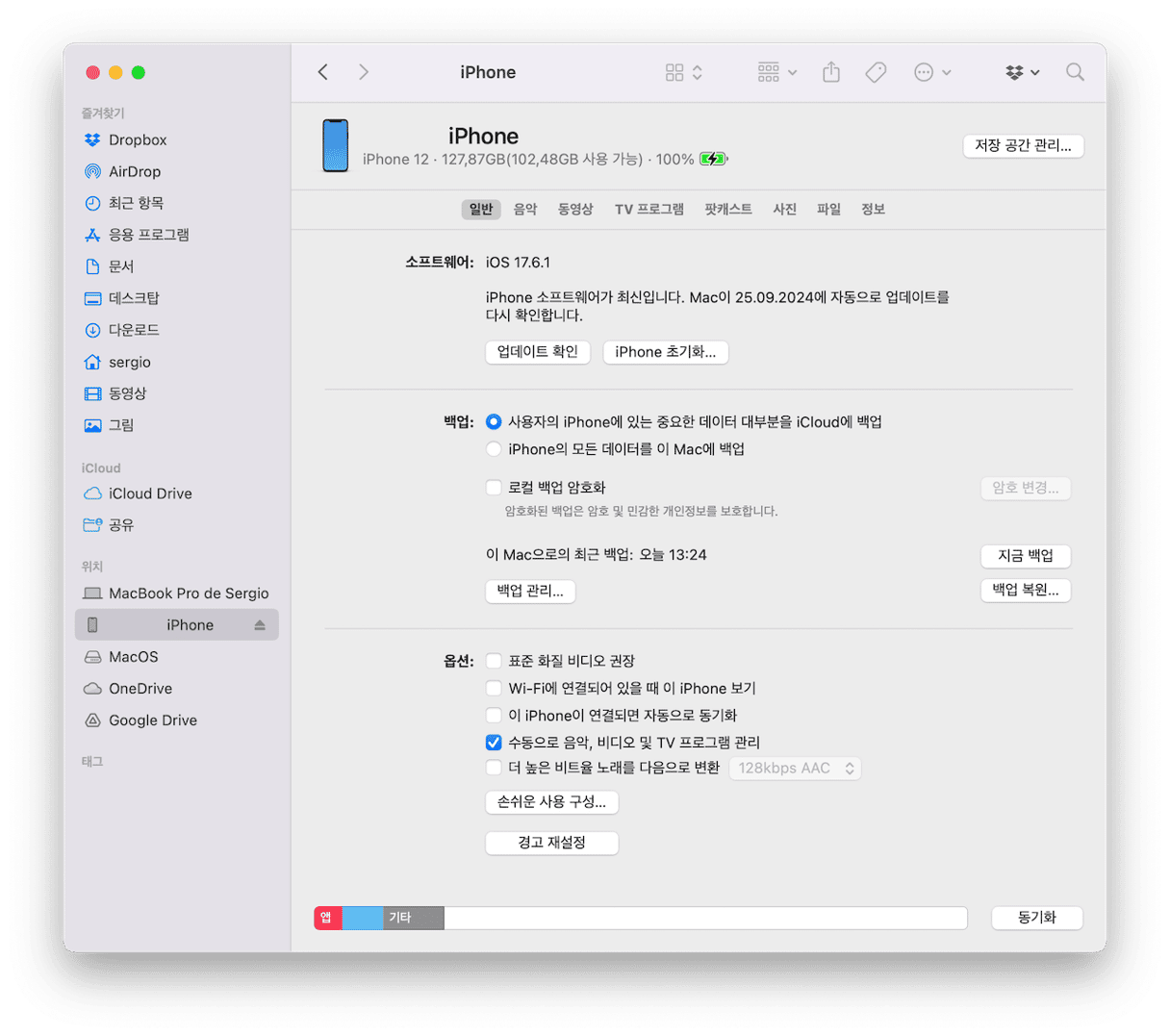Switch to the TV 프로그램 tab
The height and width of the screenshot is (1036, 1170).
pyautogui.click(x=649, y=209)
